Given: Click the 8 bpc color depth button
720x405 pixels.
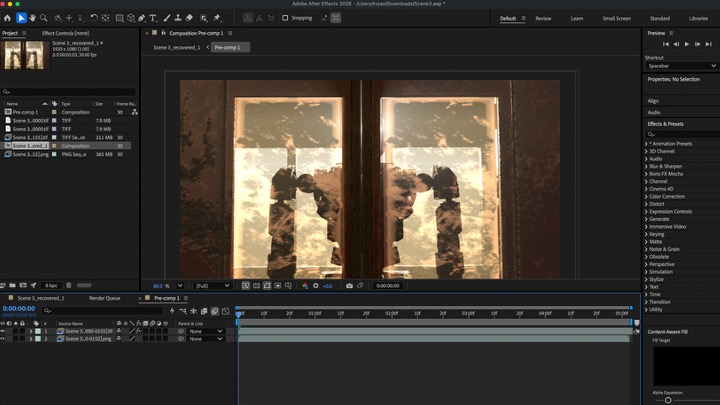Looking at the screenshot, I should [x=51, y=285].
